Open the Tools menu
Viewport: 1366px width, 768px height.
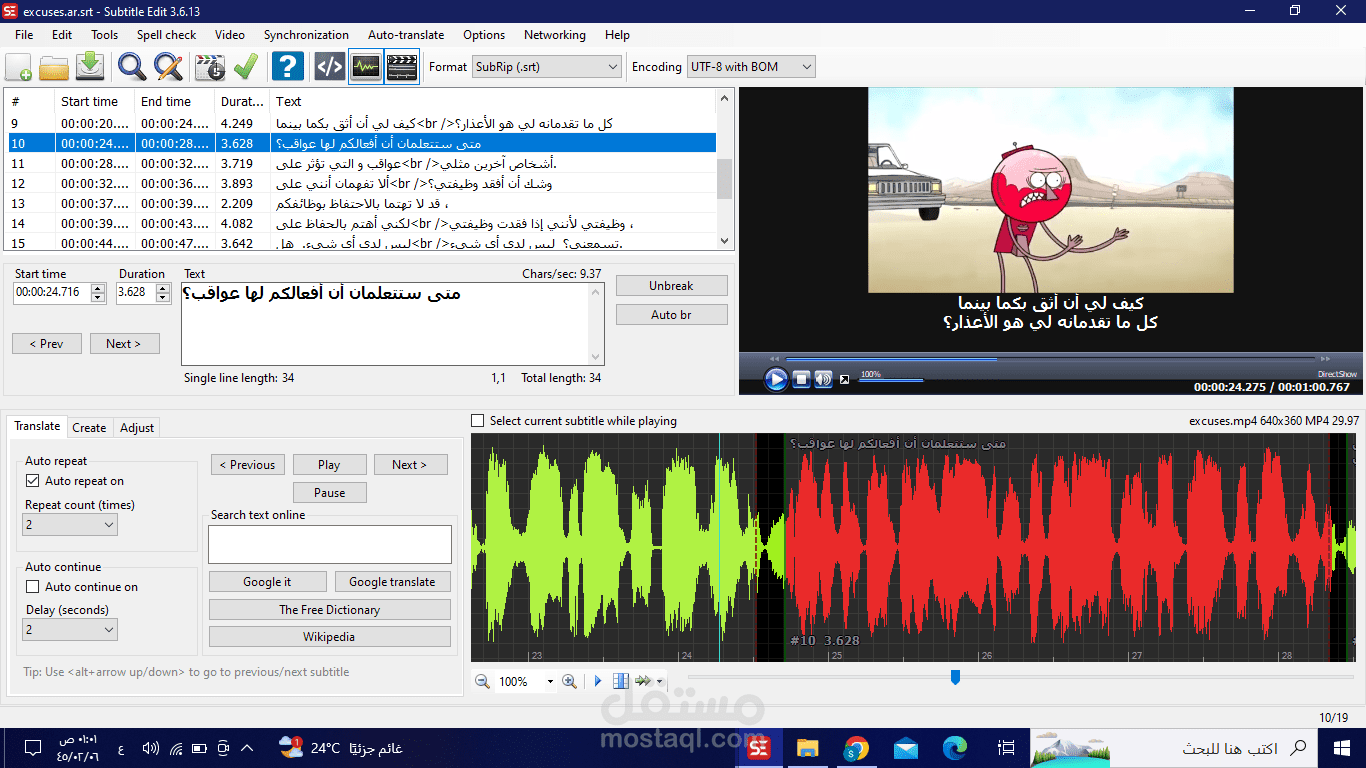105,35
